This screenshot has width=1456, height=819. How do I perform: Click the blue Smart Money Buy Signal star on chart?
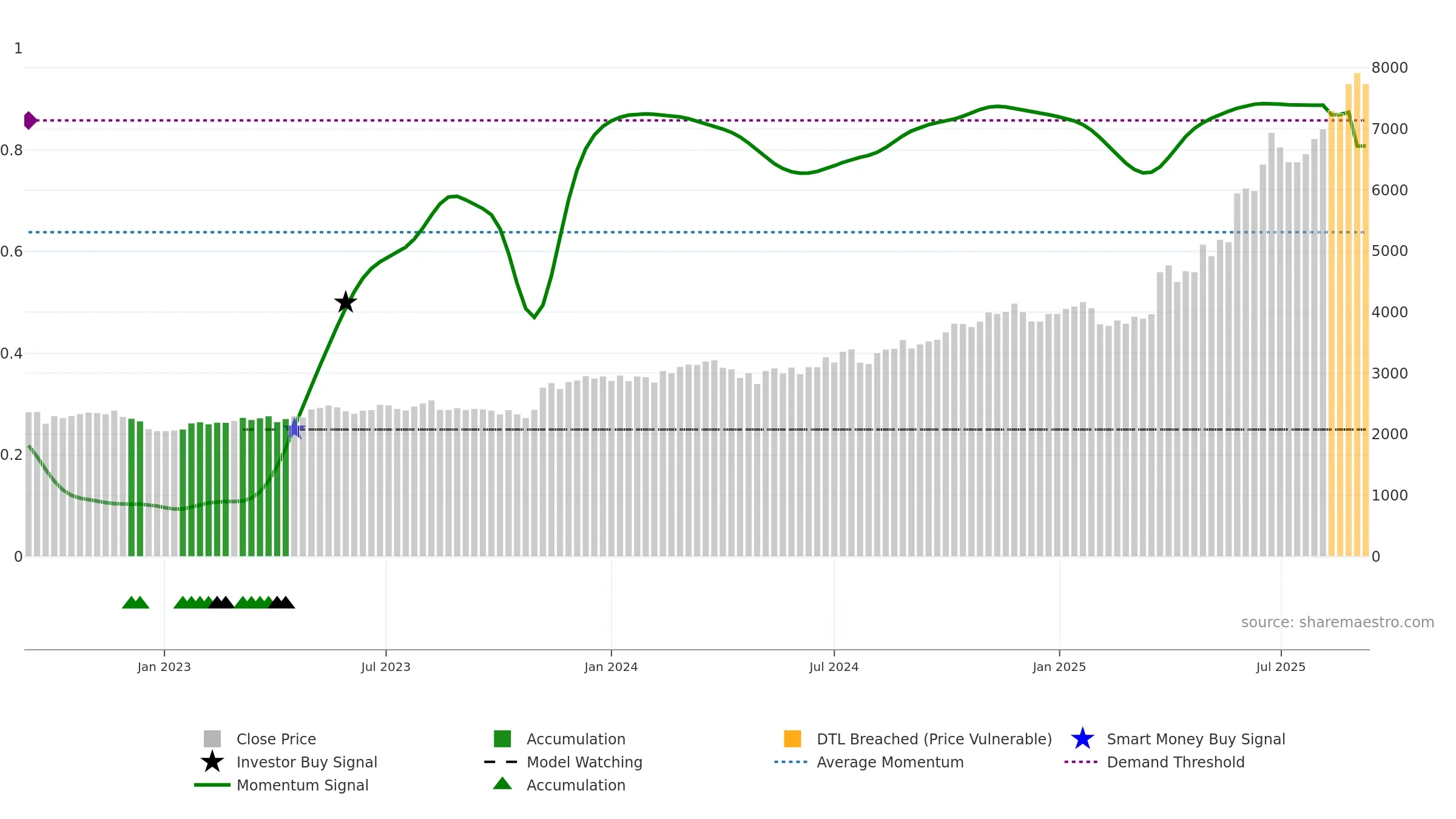(295, 429)
